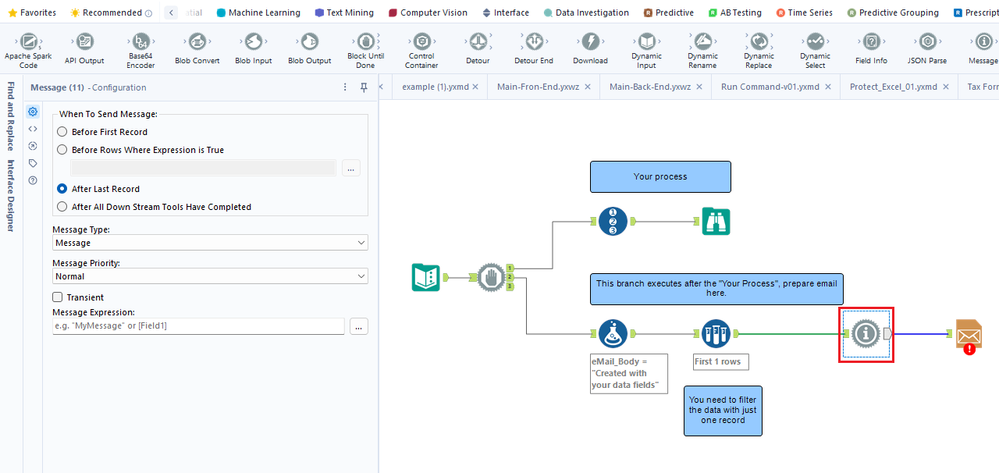Open the configuration gear tab
This screenshot has width=999, height=473.
(33, 112)
